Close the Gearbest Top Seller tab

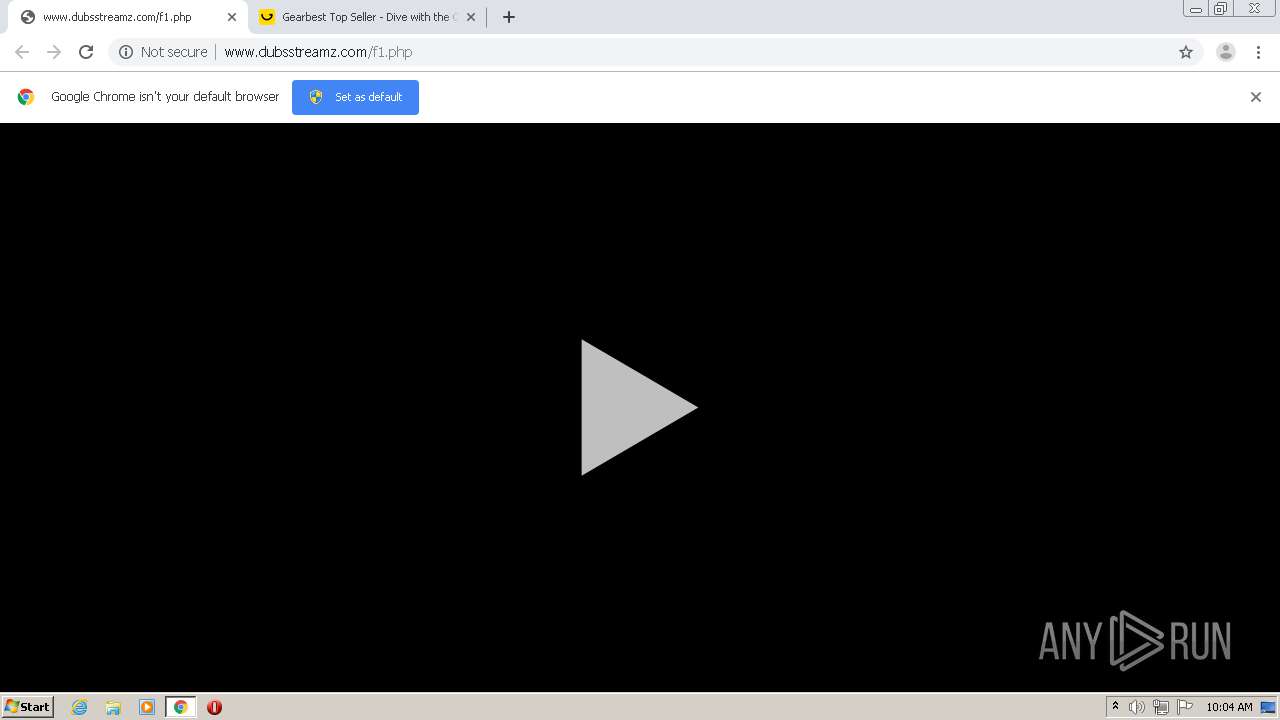[471, 17]
